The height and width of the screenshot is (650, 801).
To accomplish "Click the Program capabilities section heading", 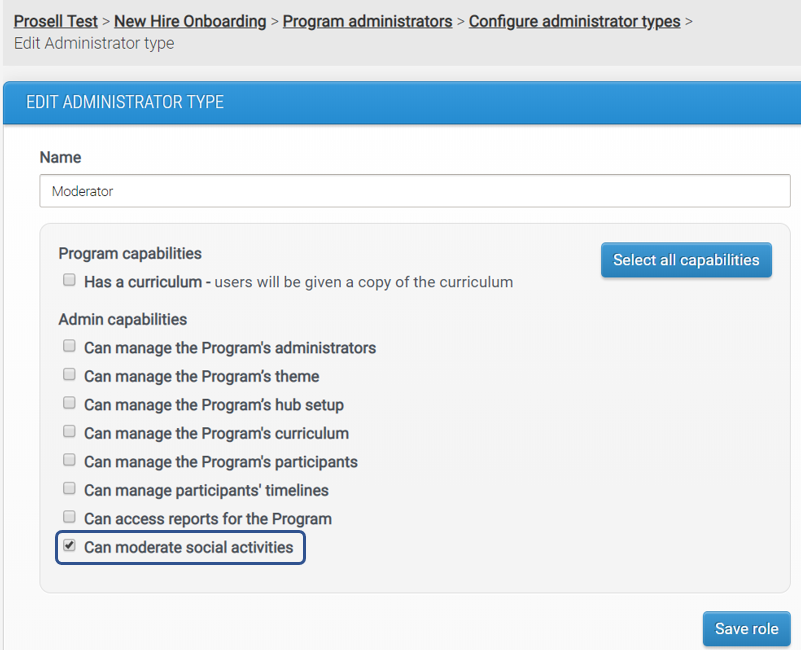I will pos(130,253).
